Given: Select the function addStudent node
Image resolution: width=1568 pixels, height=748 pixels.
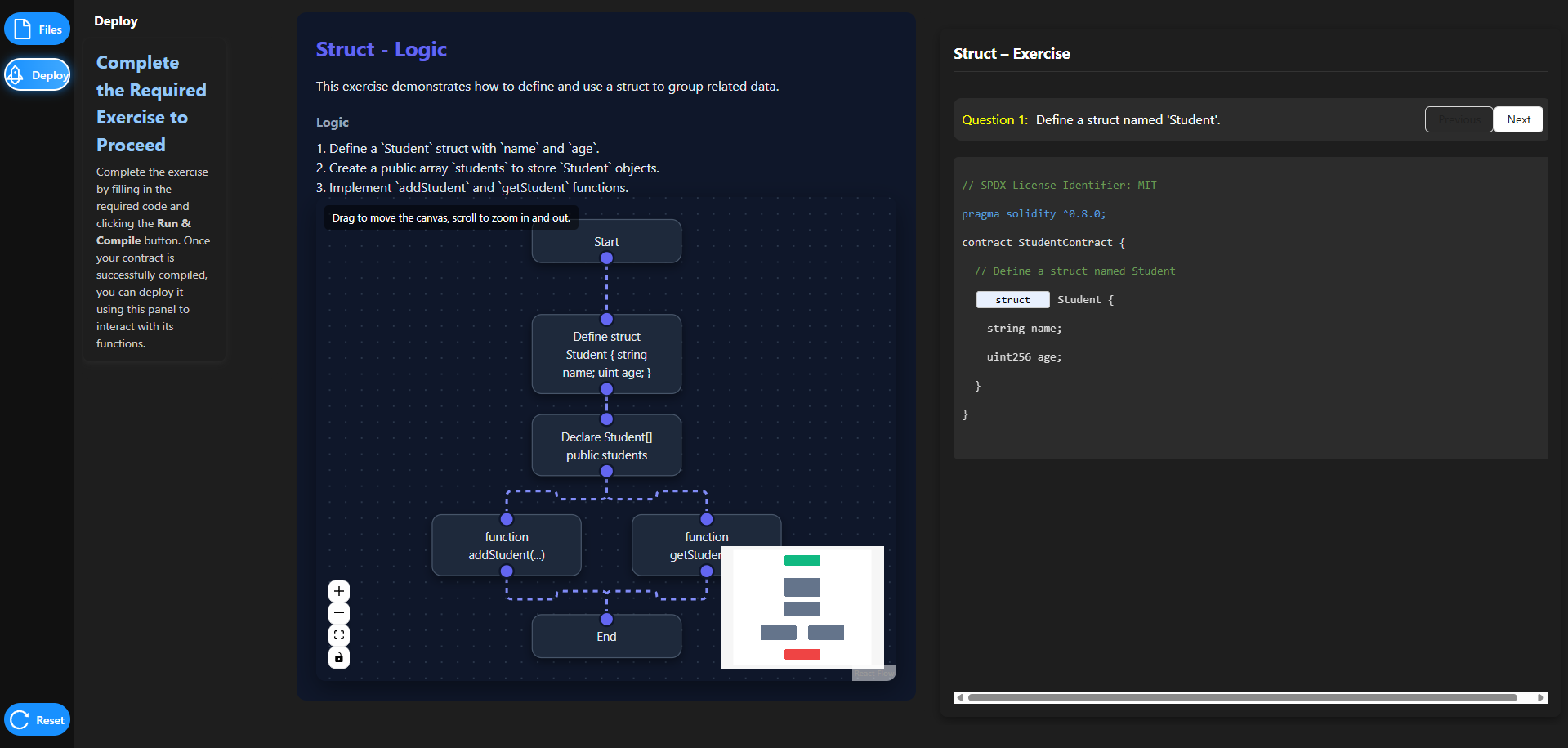Looking at the screenshot, I should click(x=507, y=545).
